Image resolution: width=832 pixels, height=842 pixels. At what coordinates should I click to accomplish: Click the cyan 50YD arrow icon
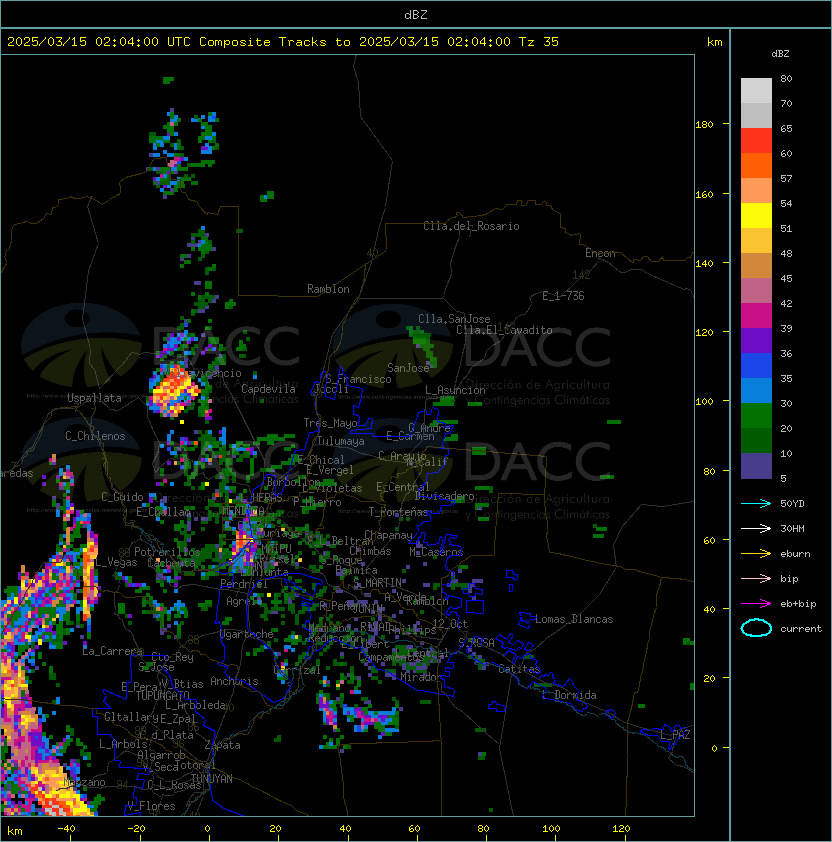(x=756, y=504)
